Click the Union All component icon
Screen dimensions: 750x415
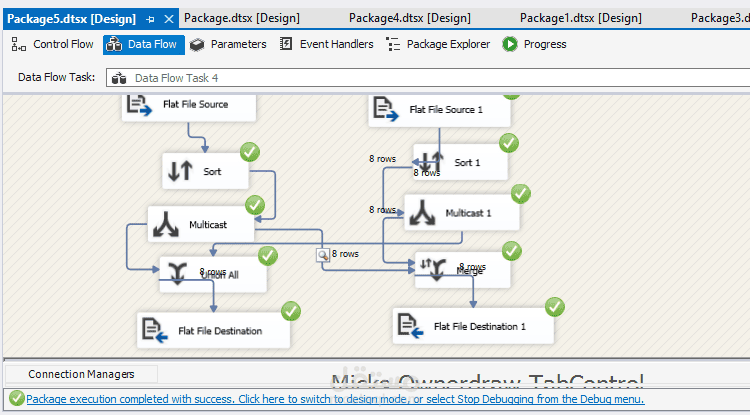click(177, 274)
